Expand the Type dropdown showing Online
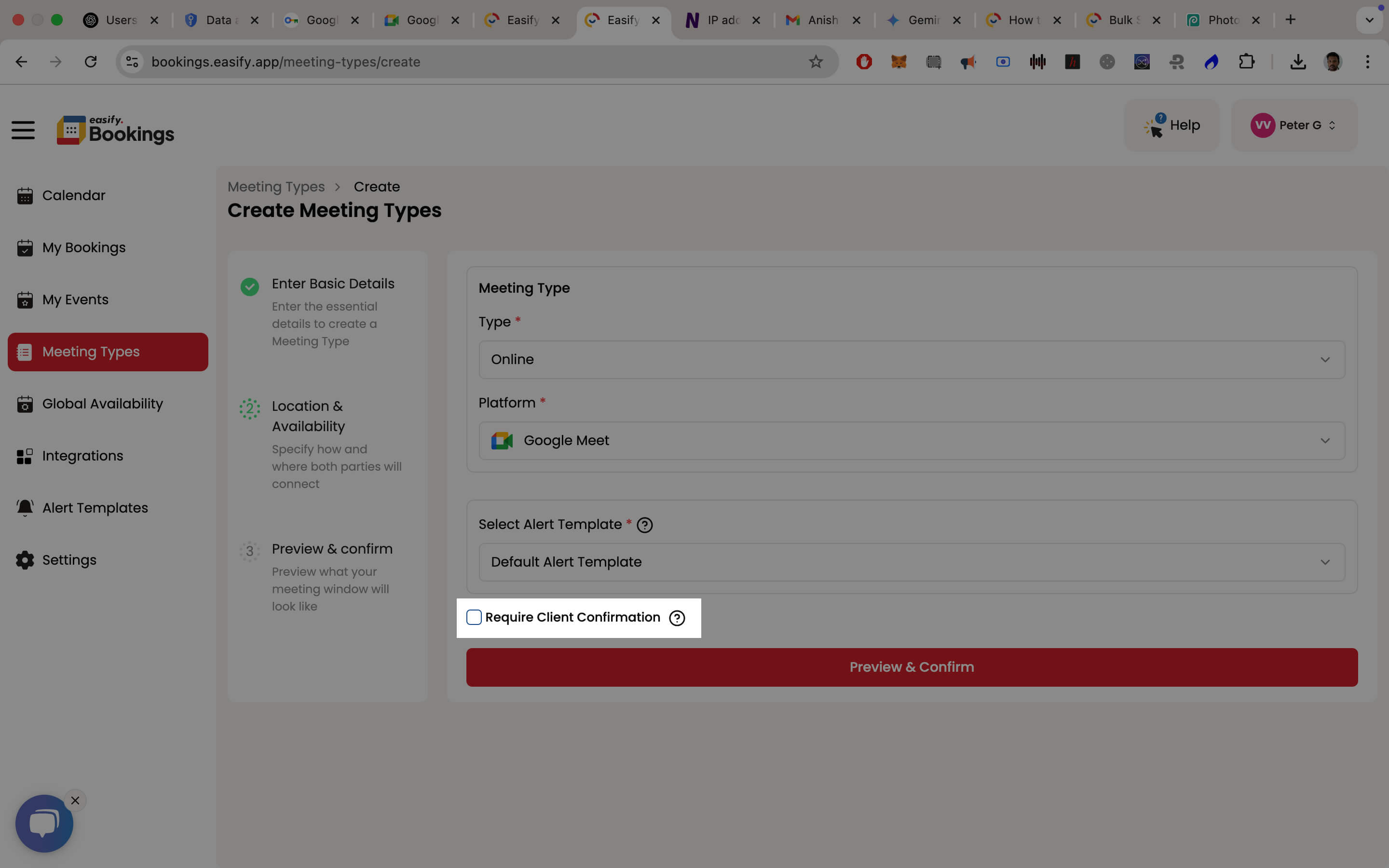1389x868 pixels. [912, 359]
